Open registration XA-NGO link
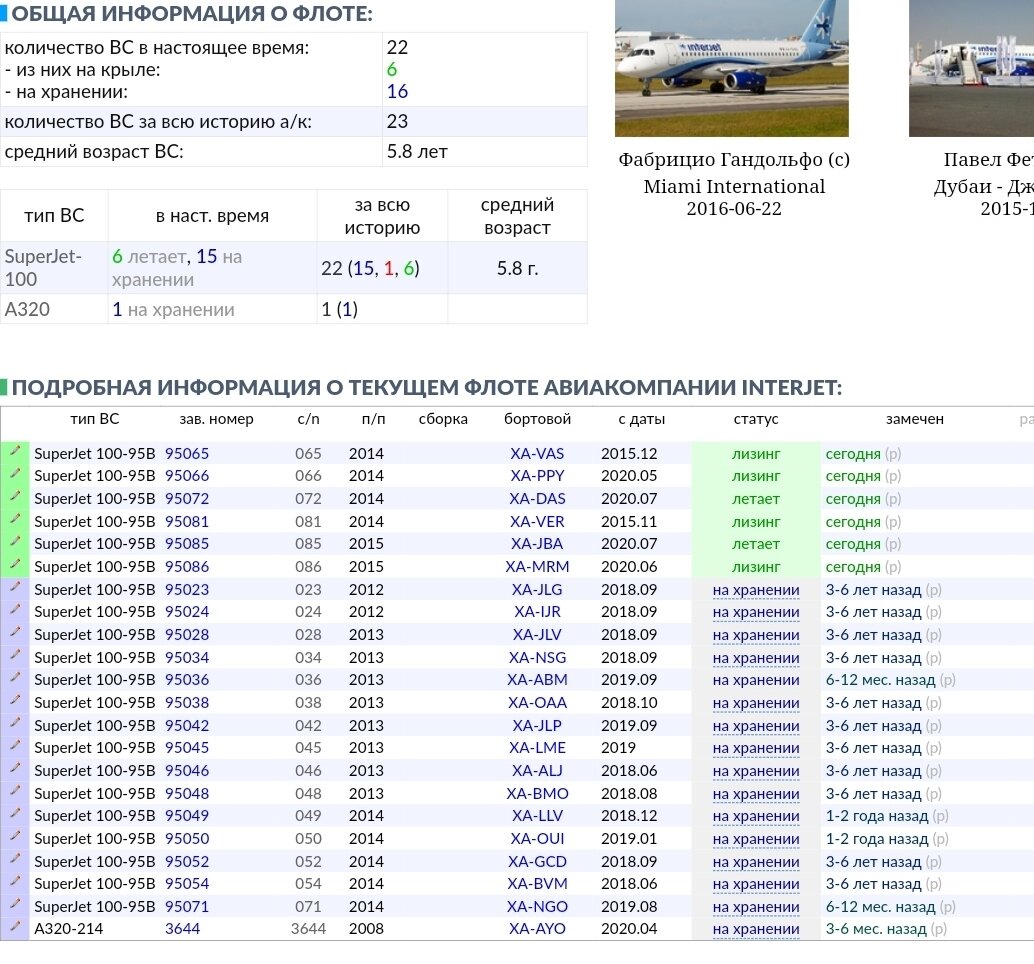This screenshot has width=1034, height=964. [537, 907]
